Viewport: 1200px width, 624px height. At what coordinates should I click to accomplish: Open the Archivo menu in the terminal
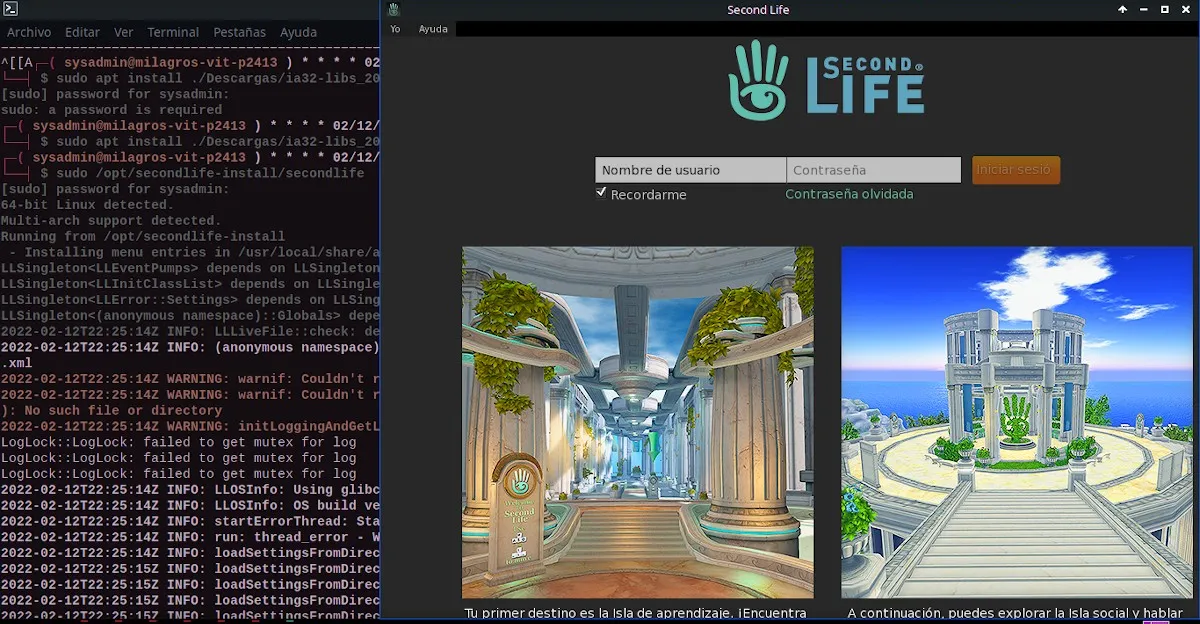[x=29, y=32]
